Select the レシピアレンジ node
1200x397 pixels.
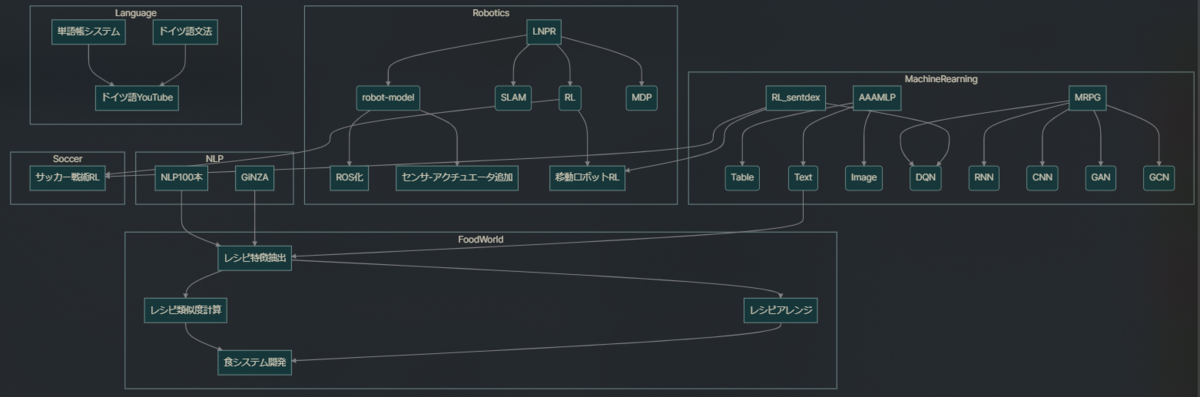click(781, 310)
